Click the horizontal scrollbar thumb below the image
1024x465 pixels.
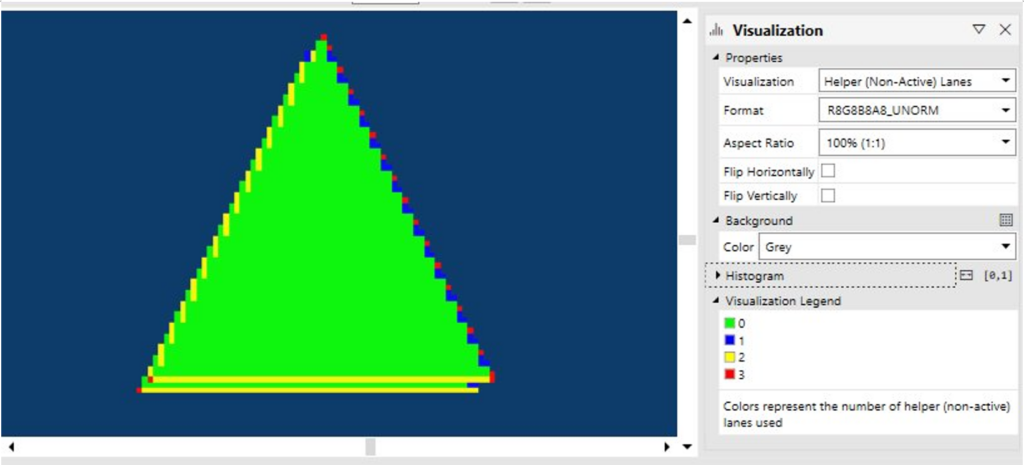[370, 446]
